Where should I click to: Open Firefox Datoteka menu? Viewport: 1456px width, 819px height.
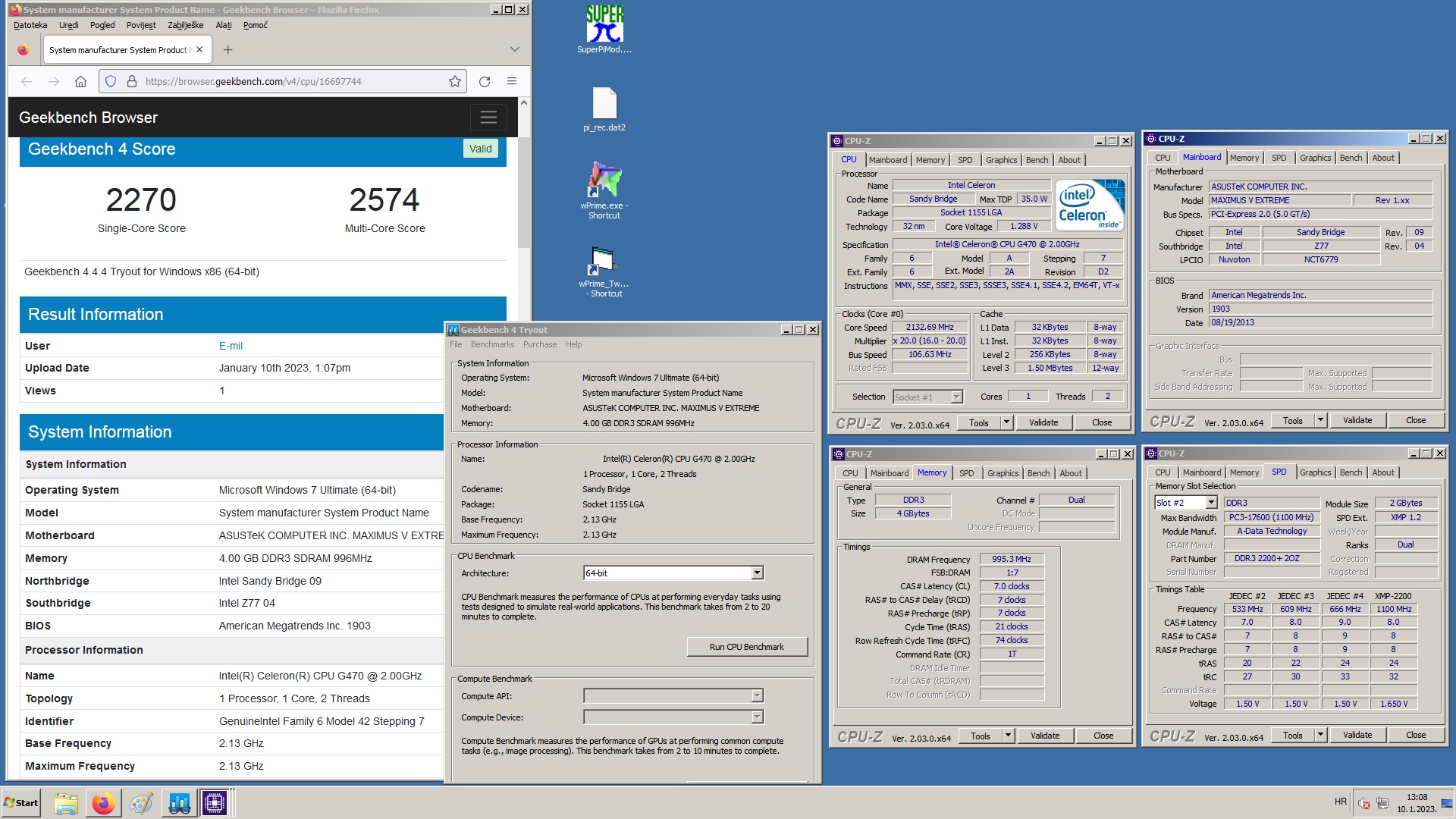tap(30, 25)
